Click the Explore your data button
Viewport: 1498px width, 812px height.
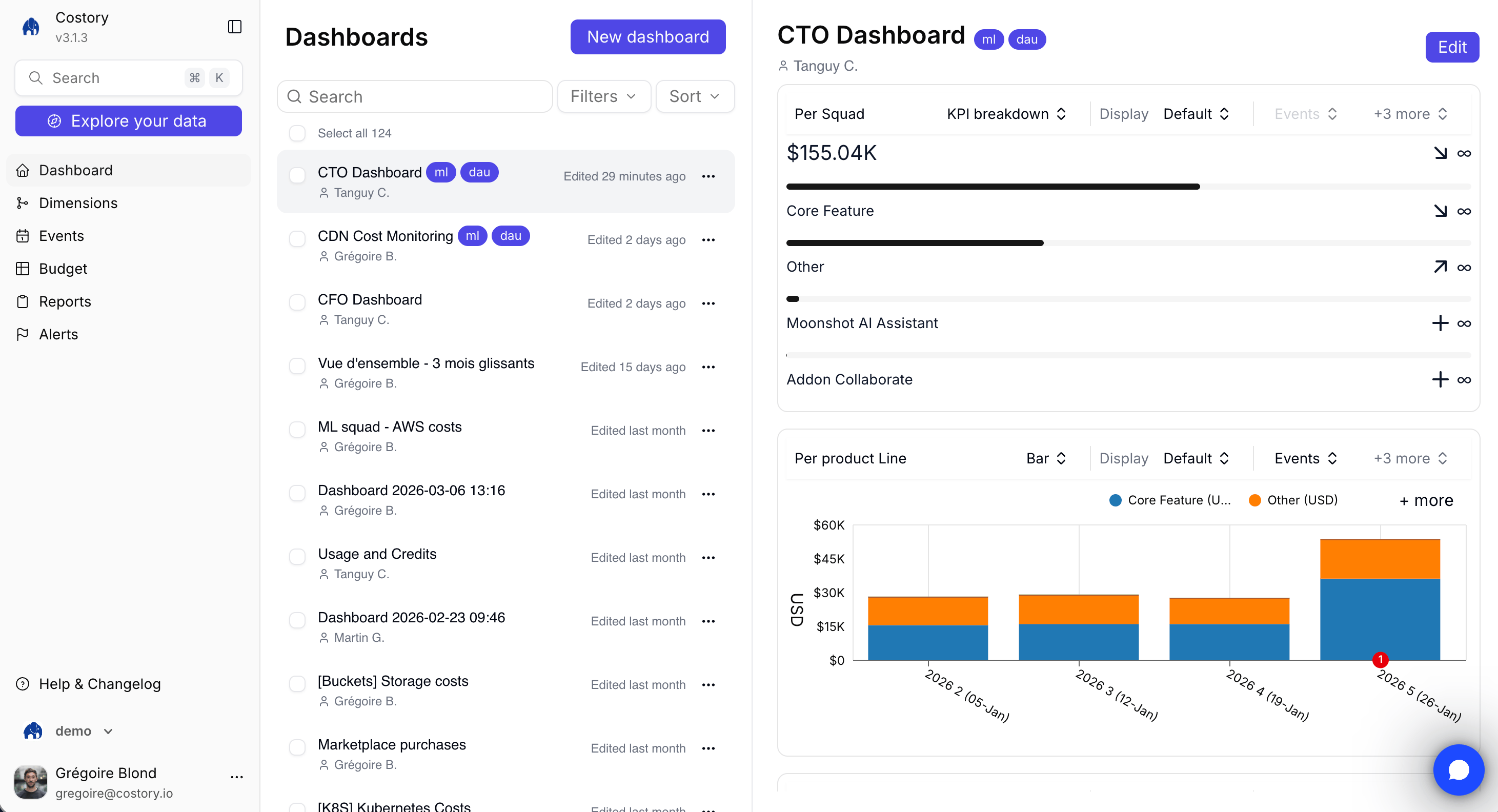click(129, 121)
